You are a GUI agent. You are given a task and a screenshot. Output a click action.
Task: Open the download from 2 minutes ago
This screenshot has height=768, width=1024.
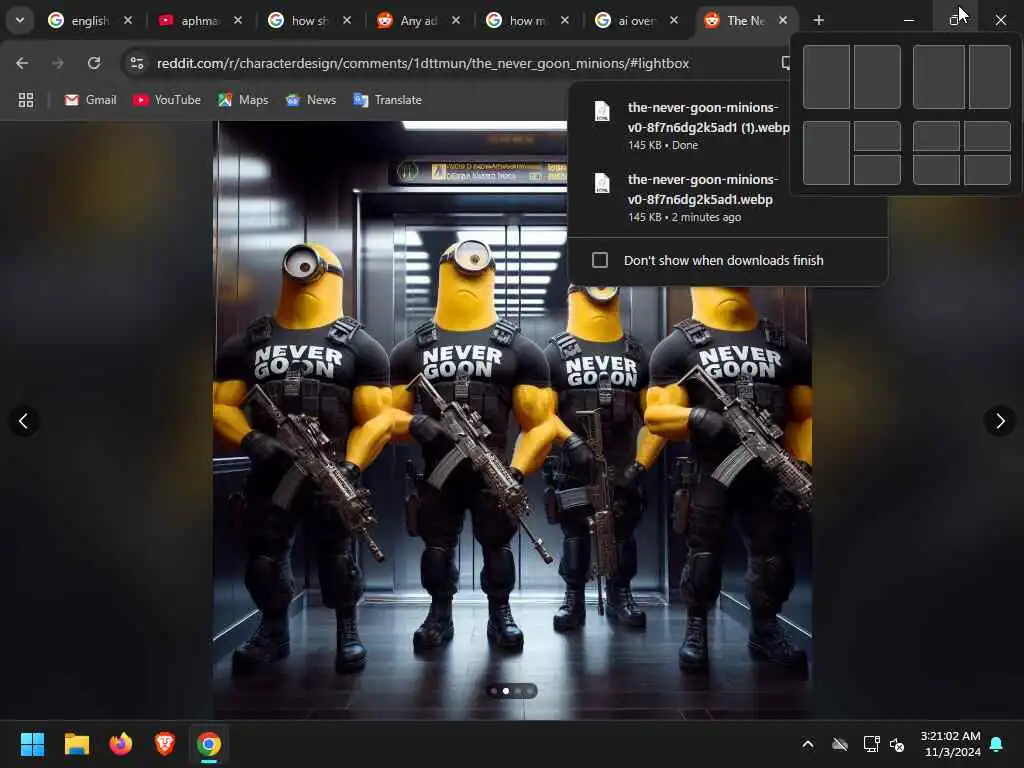[x=703, y=189]
